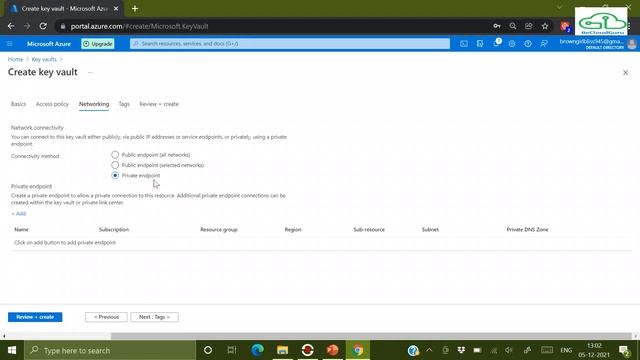Open File Explorer from taskbar
640x360 pixels.
pyautogui.click(x=282, y=350)
